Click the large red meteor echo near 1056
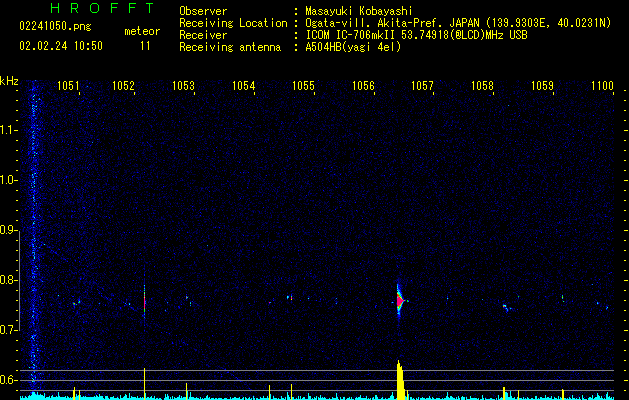 [x=400, y=302]
